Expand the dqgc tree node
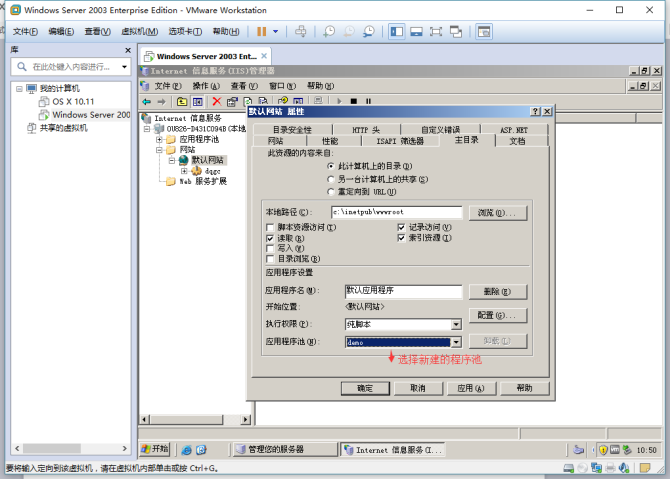671x480 pixels. point(183,171)
